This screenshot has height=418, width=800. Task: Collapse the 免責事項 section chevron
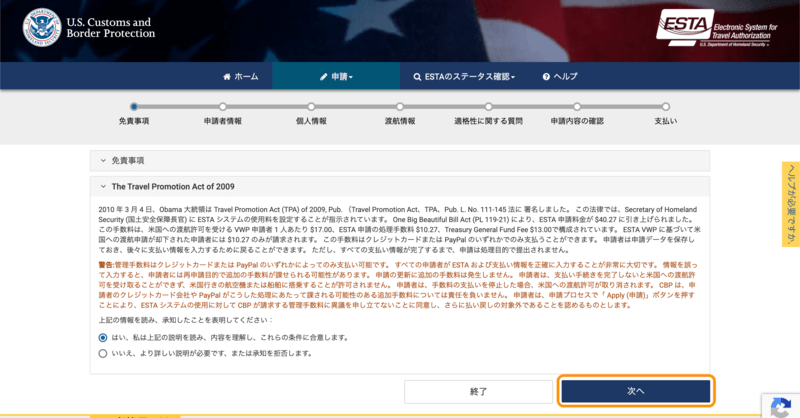pyautogui.click(x=103, y=160)
